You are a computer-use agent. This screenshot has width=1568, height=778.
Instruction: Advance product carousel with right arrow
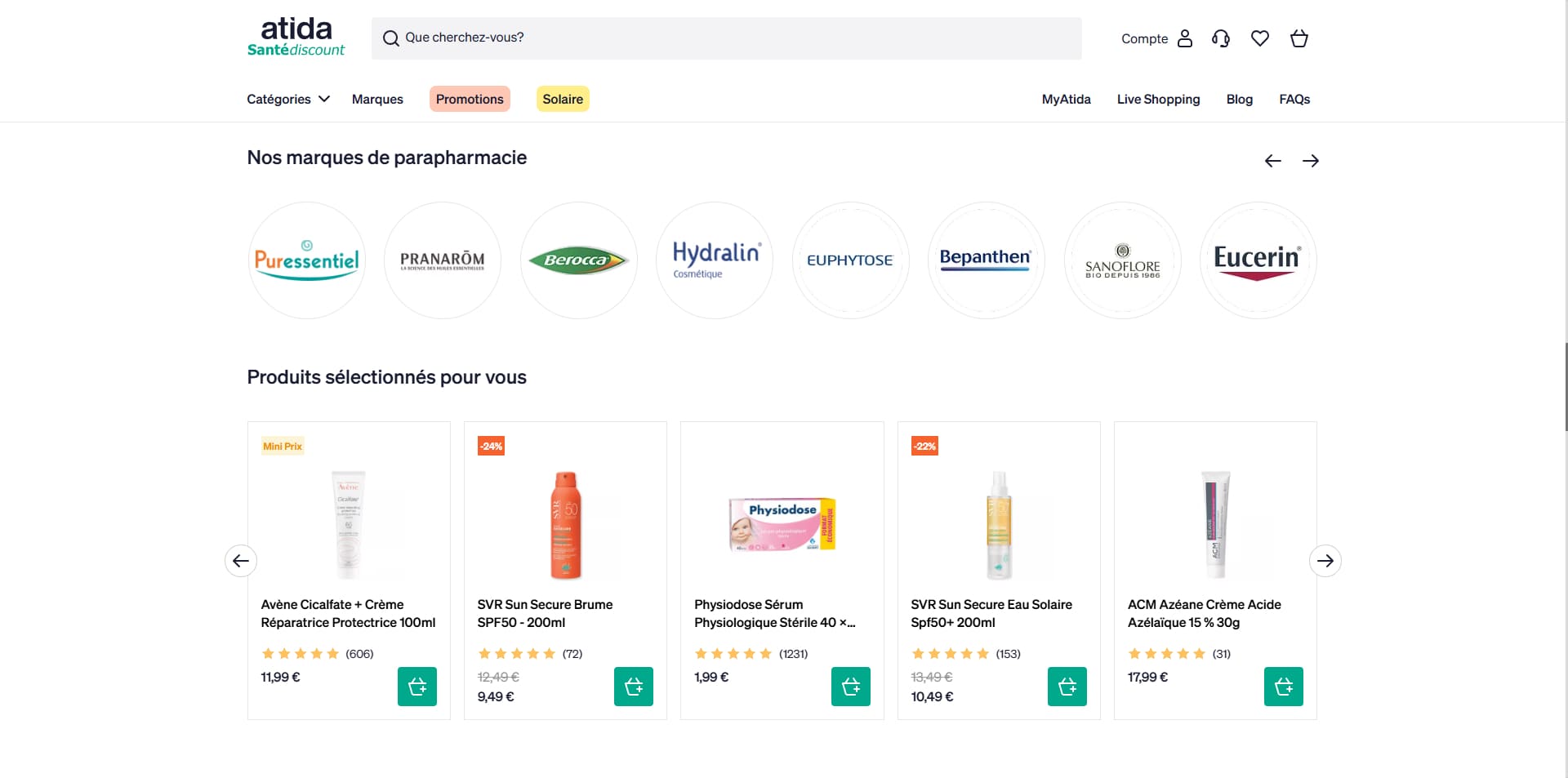[x=1325, y=561]
